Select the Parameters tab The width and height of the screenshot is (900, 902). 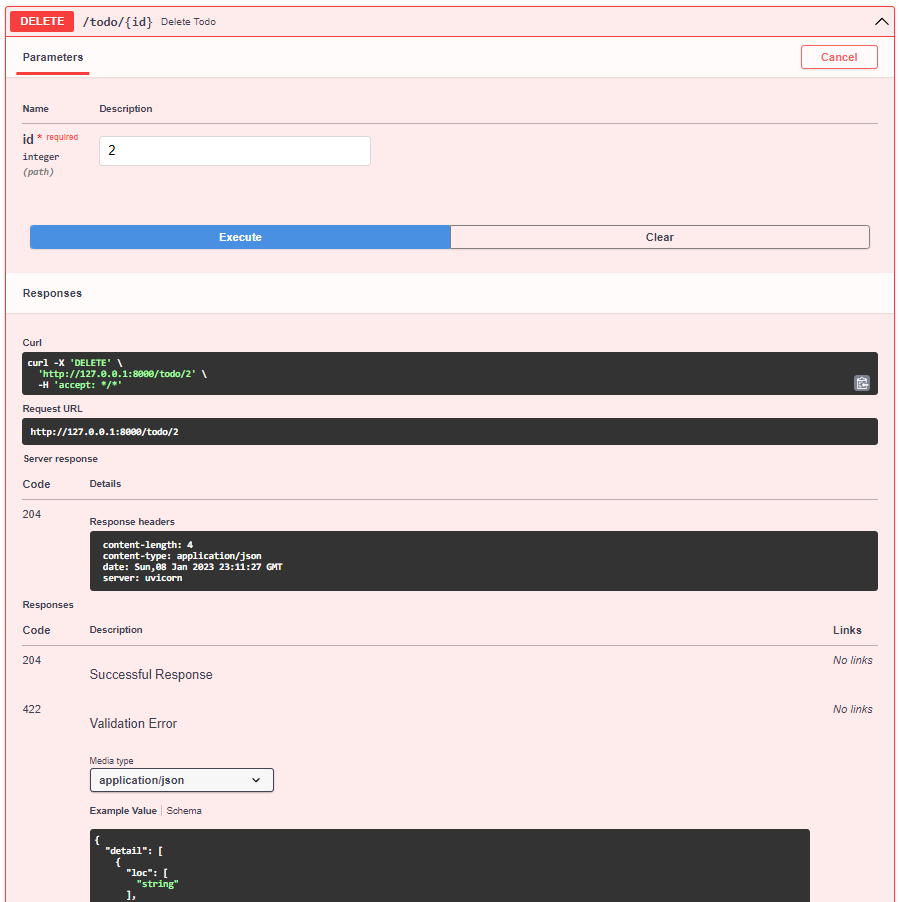point(53,57)
